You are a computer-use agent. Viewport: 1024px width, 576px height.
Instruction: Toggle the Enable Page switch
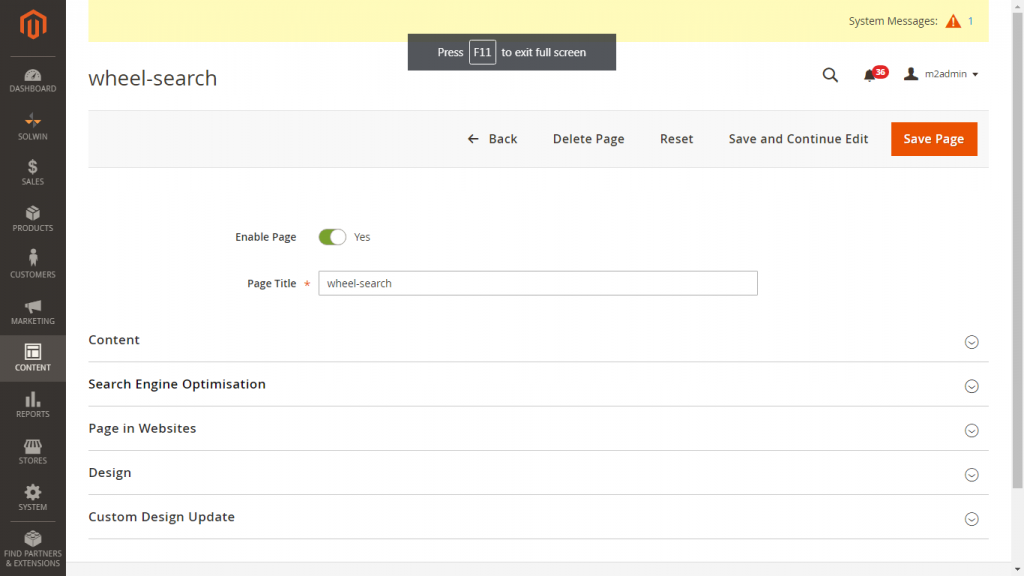pos(332,237)
